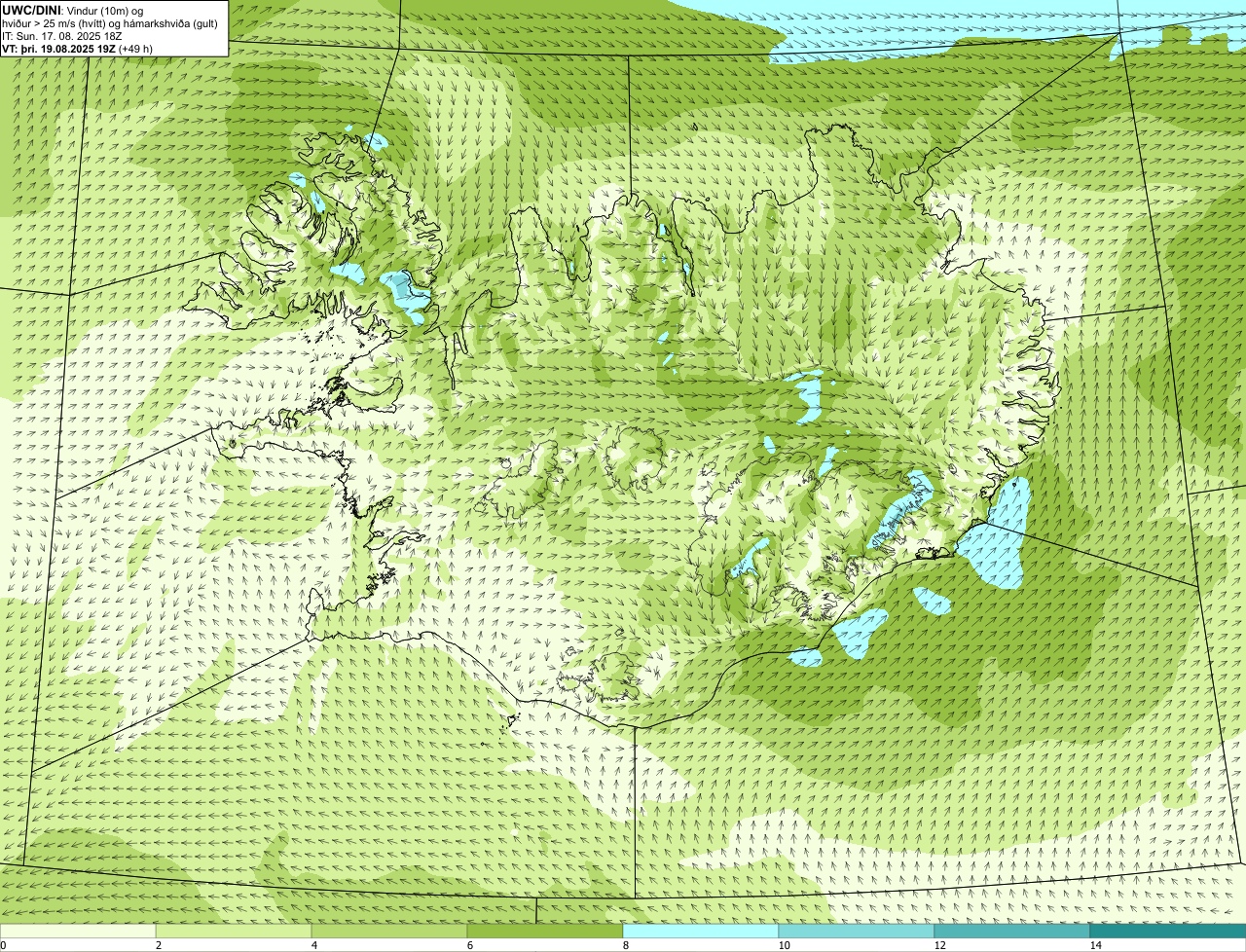
Task: Click the 0–2 palest yellow legend swatch
Action: [78, 931]
